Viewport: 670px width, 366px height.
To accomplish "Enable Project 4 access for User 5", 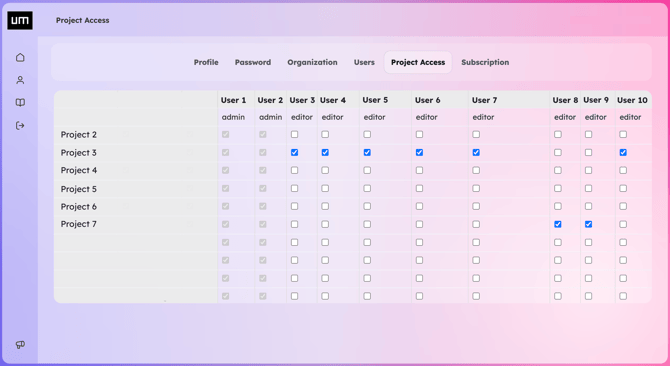I will coord(367,170).
